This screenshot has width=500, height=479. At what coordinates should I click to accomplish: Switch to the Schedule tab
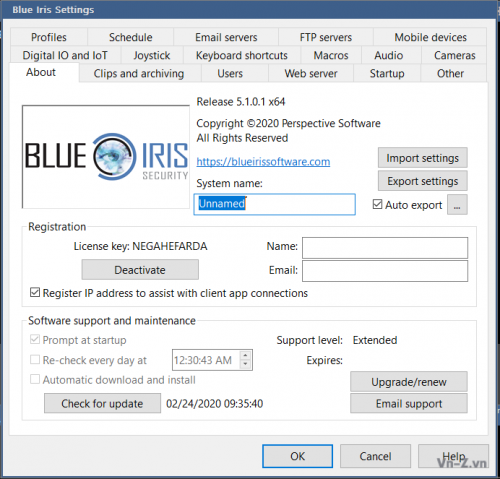coord(131,37)
